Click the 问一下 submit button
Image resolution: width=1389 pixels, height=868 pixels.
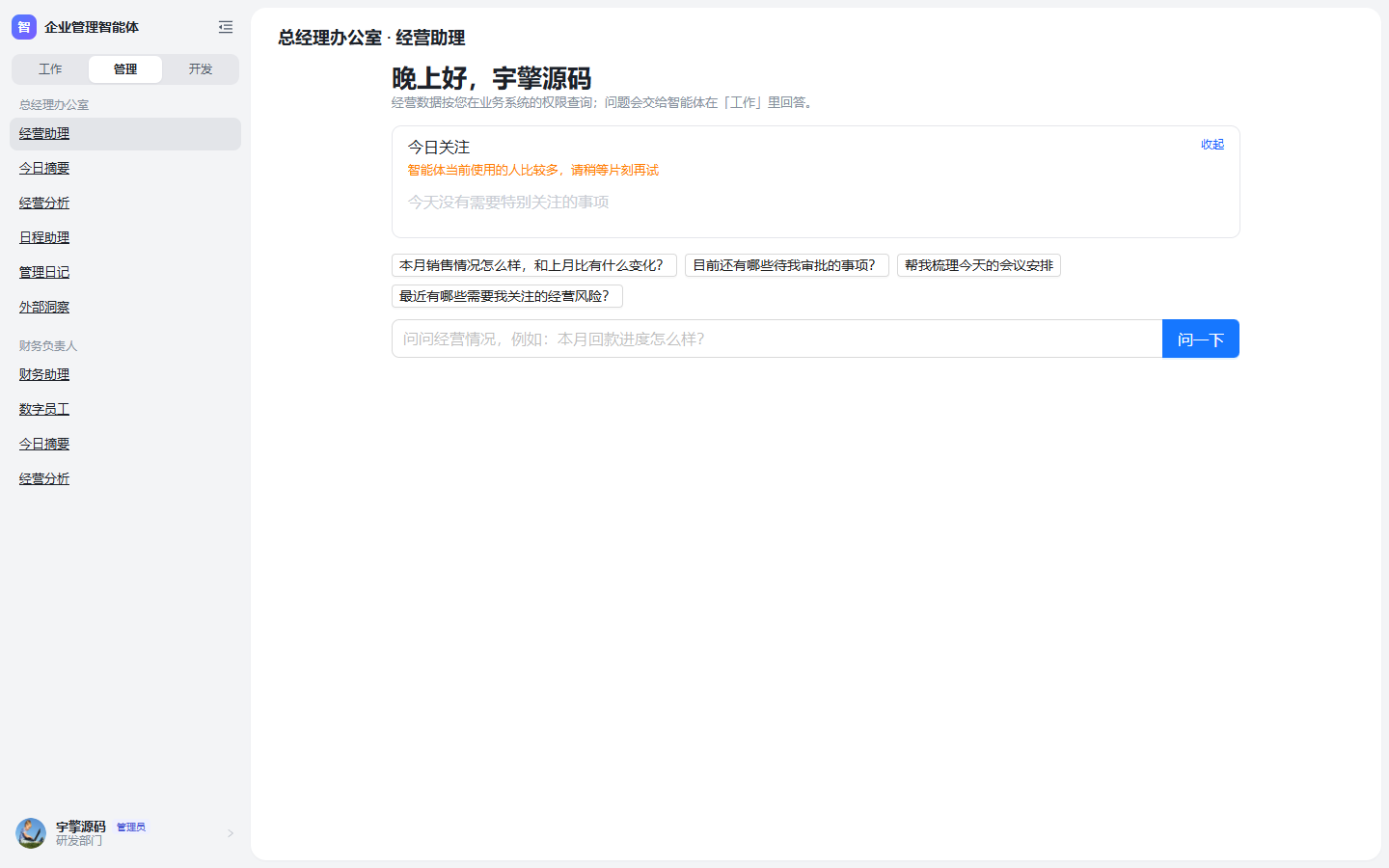[x=1201, y=339]
